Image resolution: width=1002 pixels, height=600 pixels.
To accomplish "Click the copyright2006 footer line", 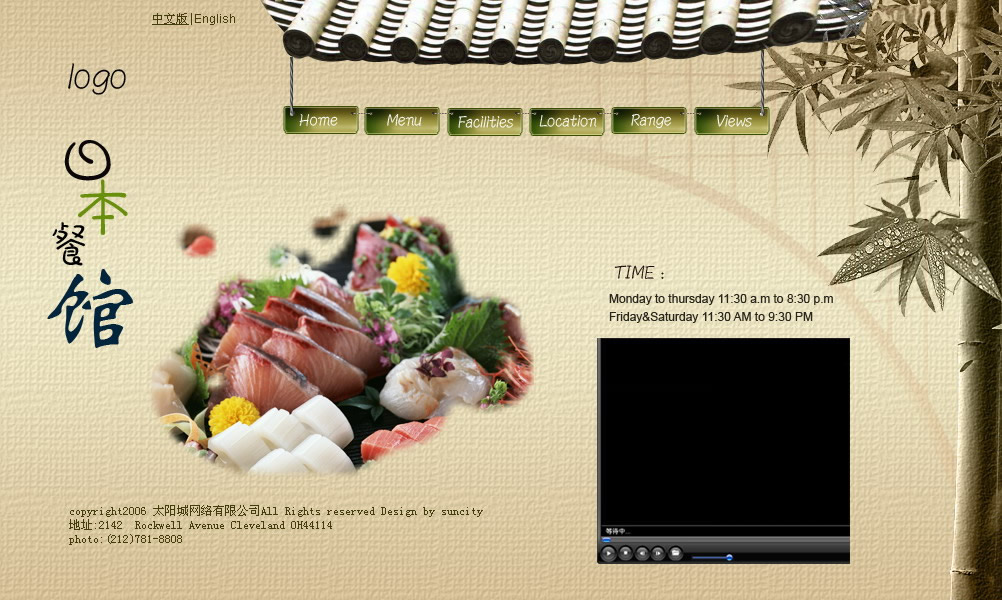I will point(276,511).
